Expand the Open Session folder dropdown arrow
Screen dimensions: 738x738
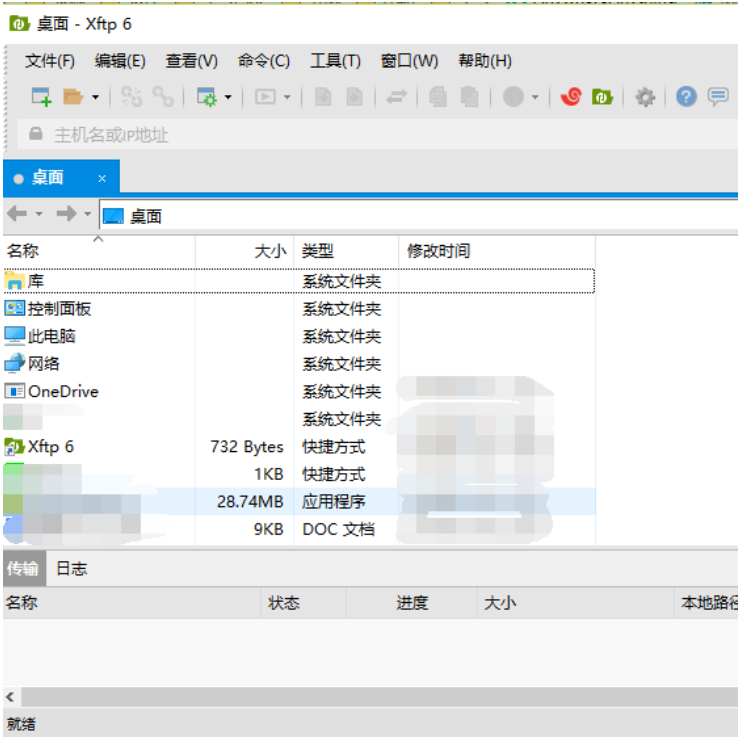point(96,98)
